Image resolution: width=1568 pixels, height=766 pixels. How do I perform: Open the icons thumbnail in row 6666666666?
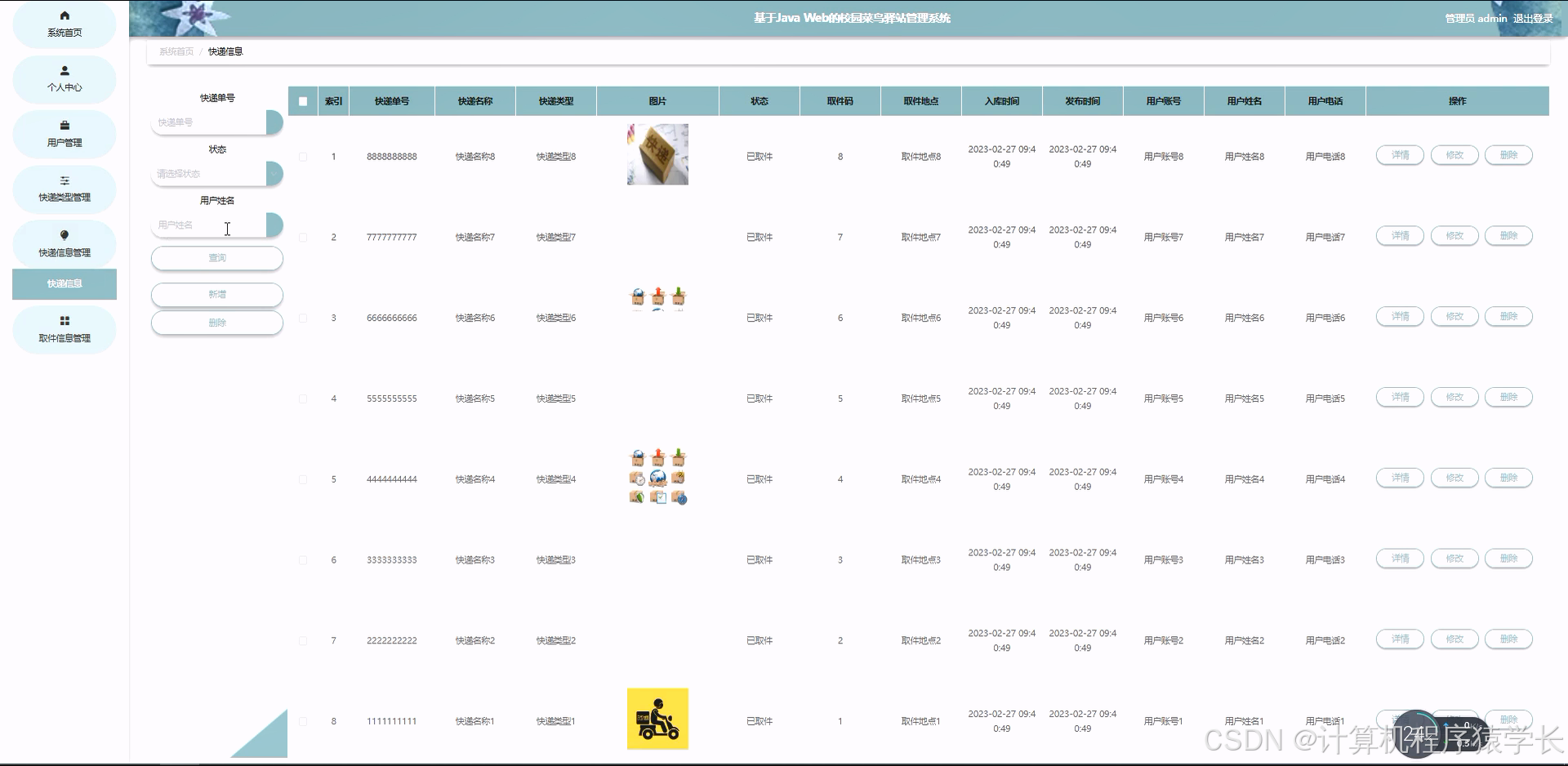click(657, 299)
